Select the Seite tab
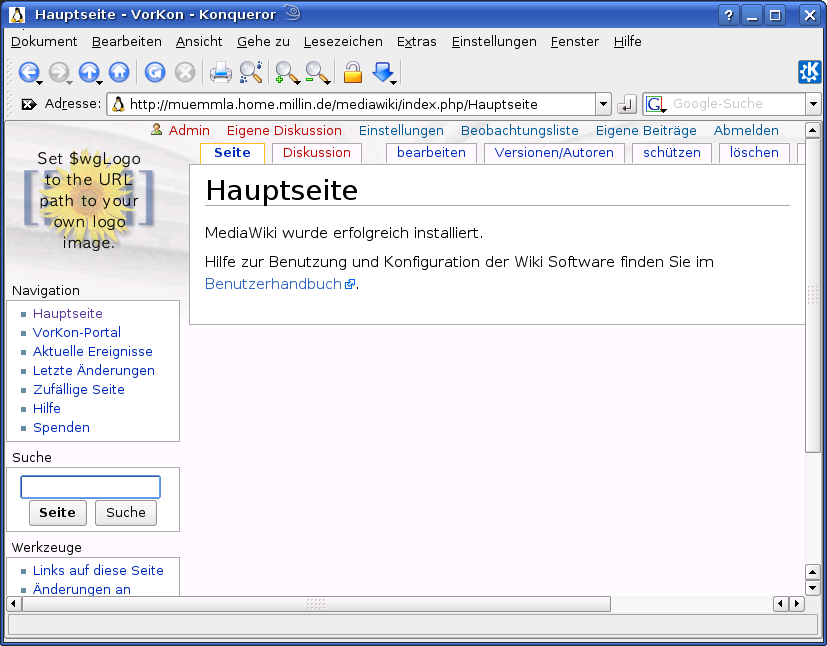Image resolution: width=827 pixels, height=646 pixels. pyautogui.click(x=232, y=153)
